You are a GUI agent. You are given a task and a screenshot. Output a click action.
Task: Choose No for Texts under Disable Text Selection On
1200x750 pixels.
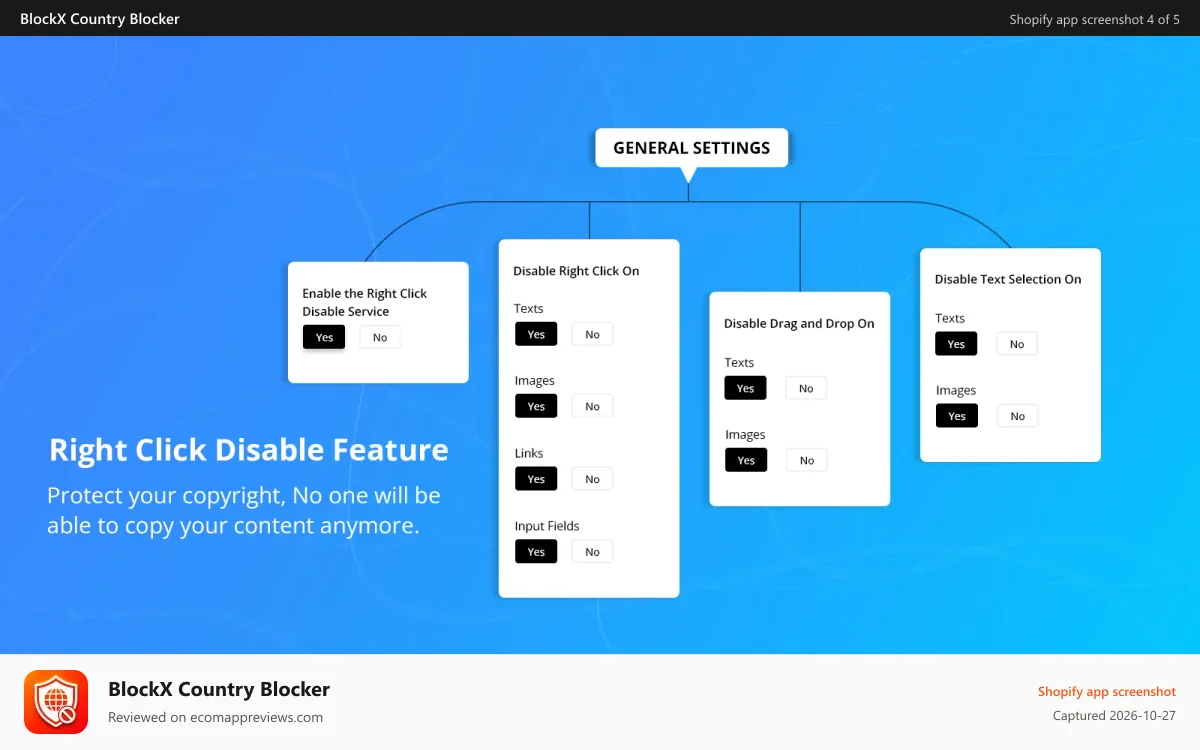coord(1017,344)
